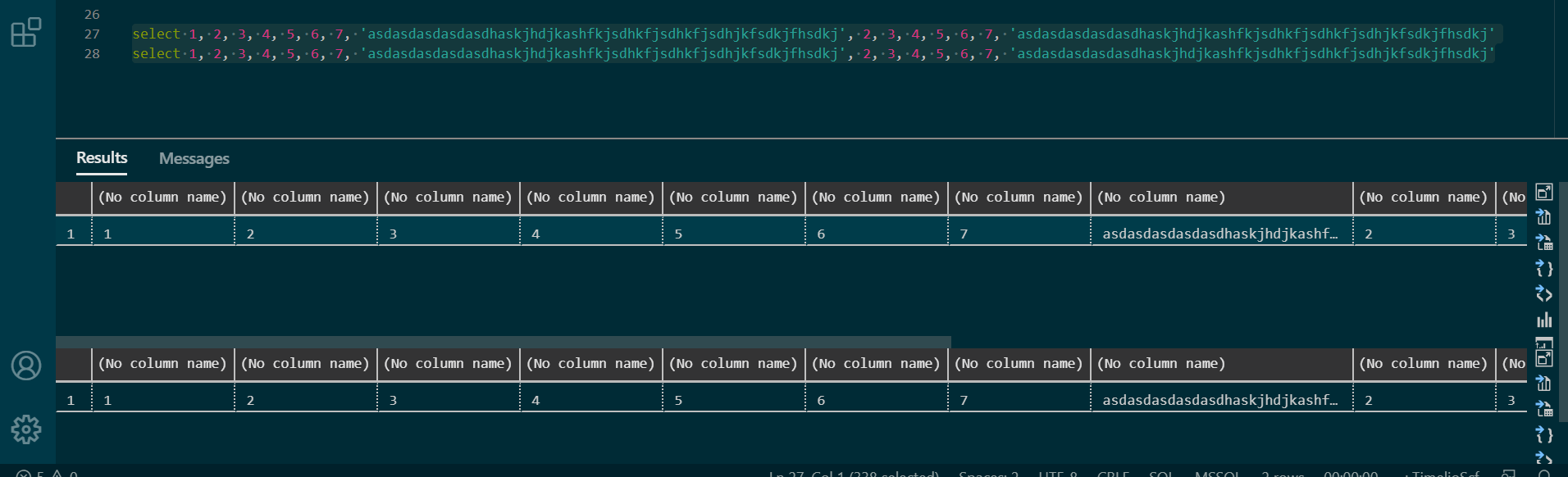Click the horizontal scrollbar under the upper grid

tap(504, 341)
